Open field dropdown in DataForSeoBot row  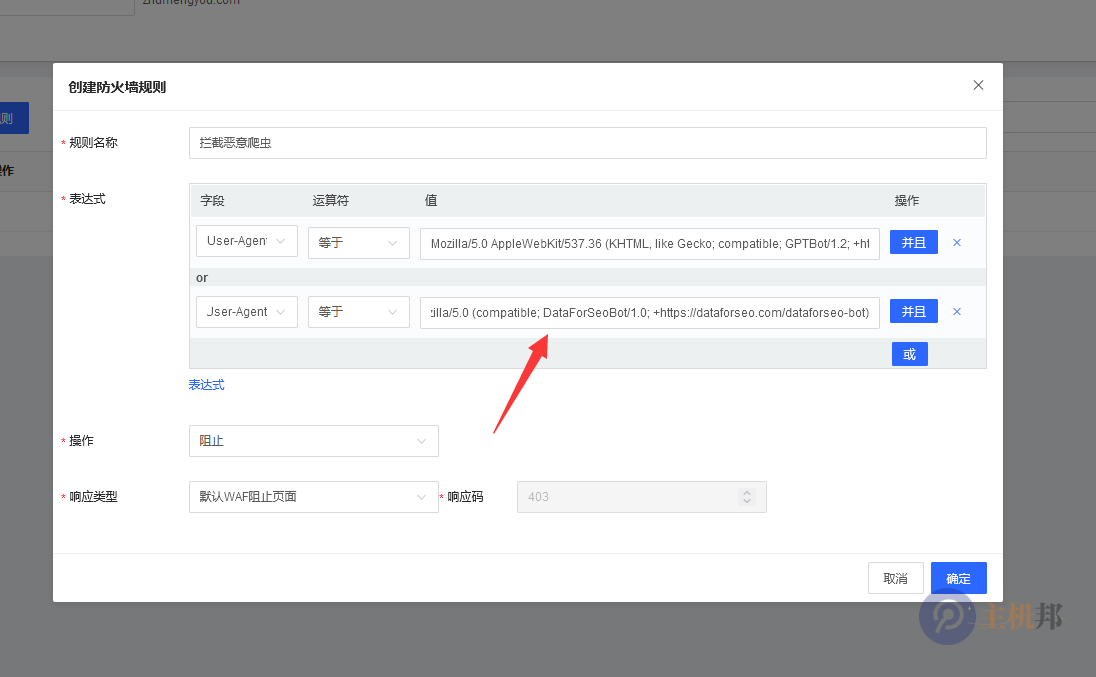[247, 312]
